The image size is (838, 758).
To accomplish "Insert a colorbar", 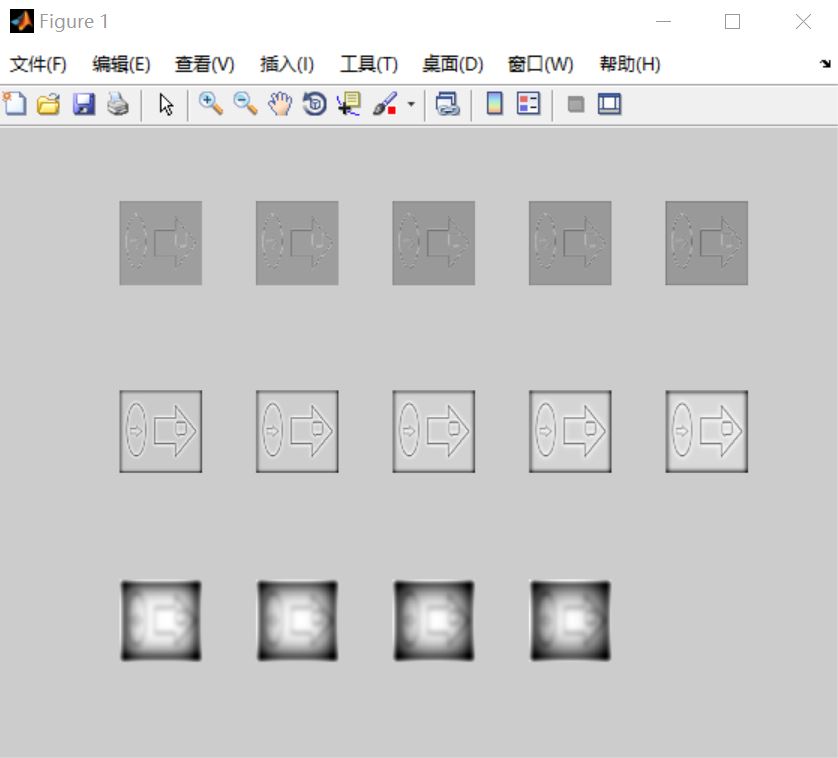I will [x=494, y=104].
